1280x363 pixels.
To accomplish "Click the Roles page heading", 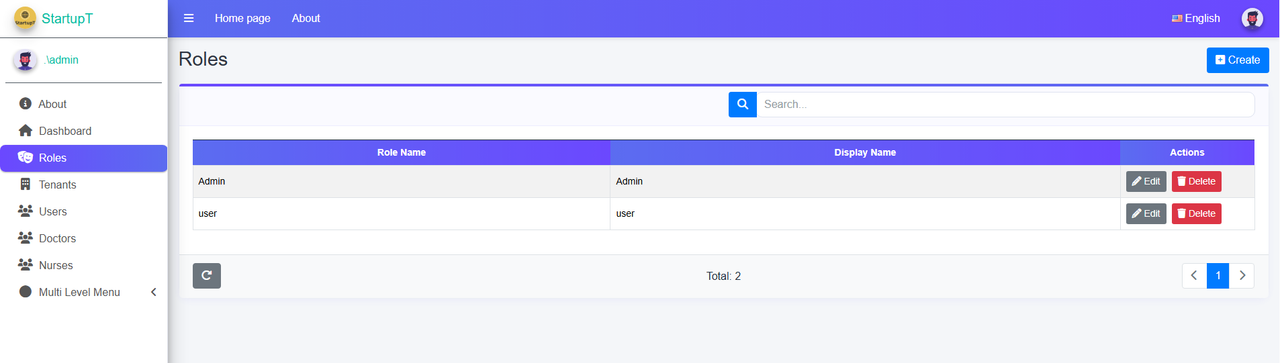I will pos(203,59).
